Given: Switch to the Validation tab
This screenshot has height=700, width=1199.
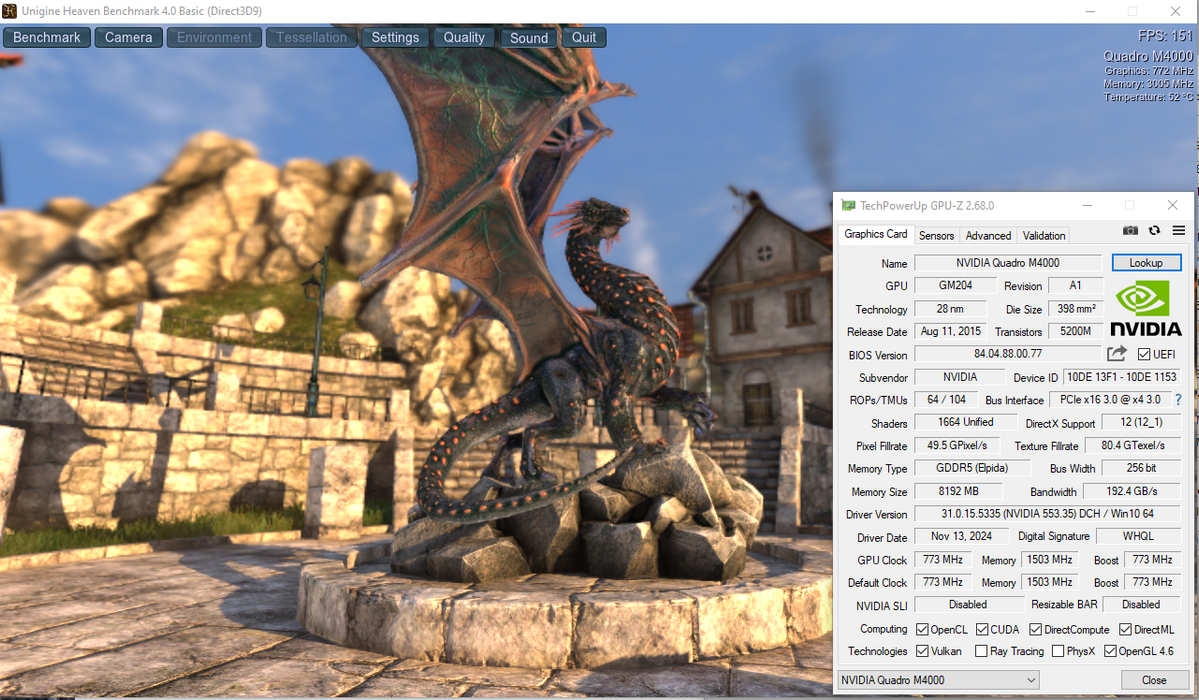Looking at the screenshot, I should click(x=1044, y=236).
